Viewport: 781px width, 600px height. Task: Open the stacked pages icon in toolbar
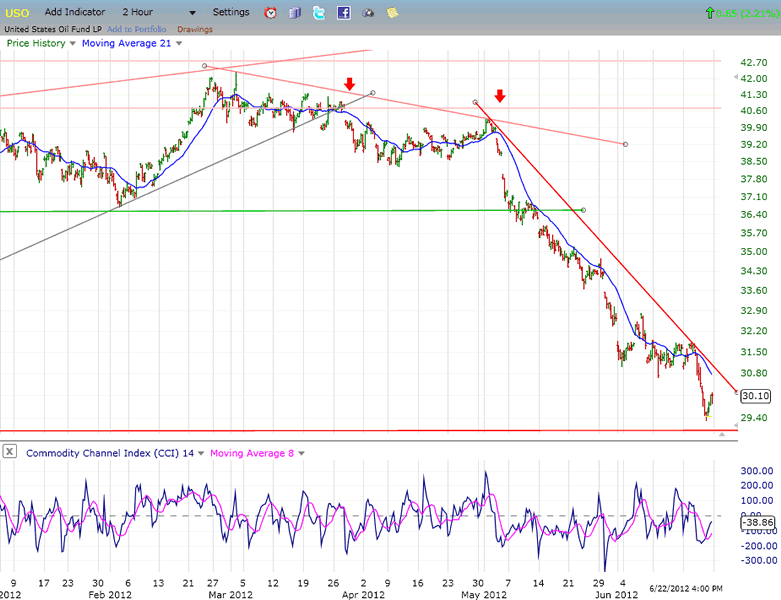point(295,13)
